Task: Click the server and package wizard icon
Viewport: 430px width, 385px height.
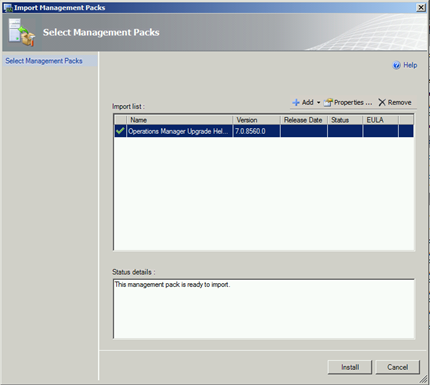Action: (22, 32)
